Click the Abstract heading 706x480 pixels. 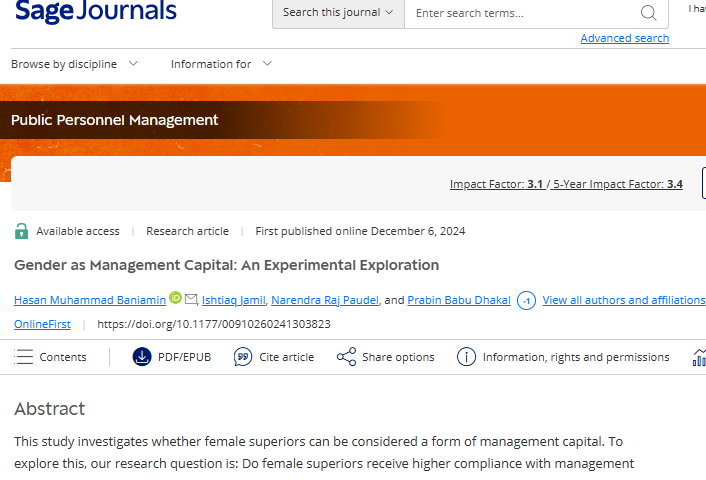point(50,409)
